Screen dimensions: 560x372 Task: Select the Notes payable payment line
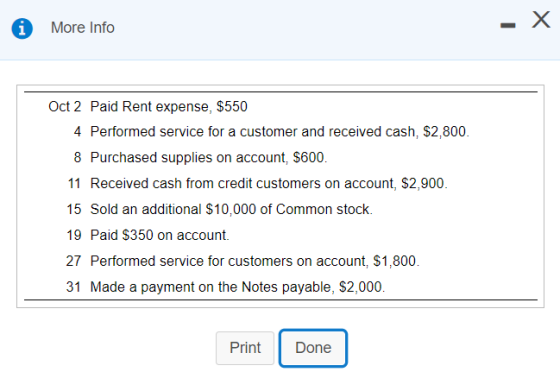point(238,287)
